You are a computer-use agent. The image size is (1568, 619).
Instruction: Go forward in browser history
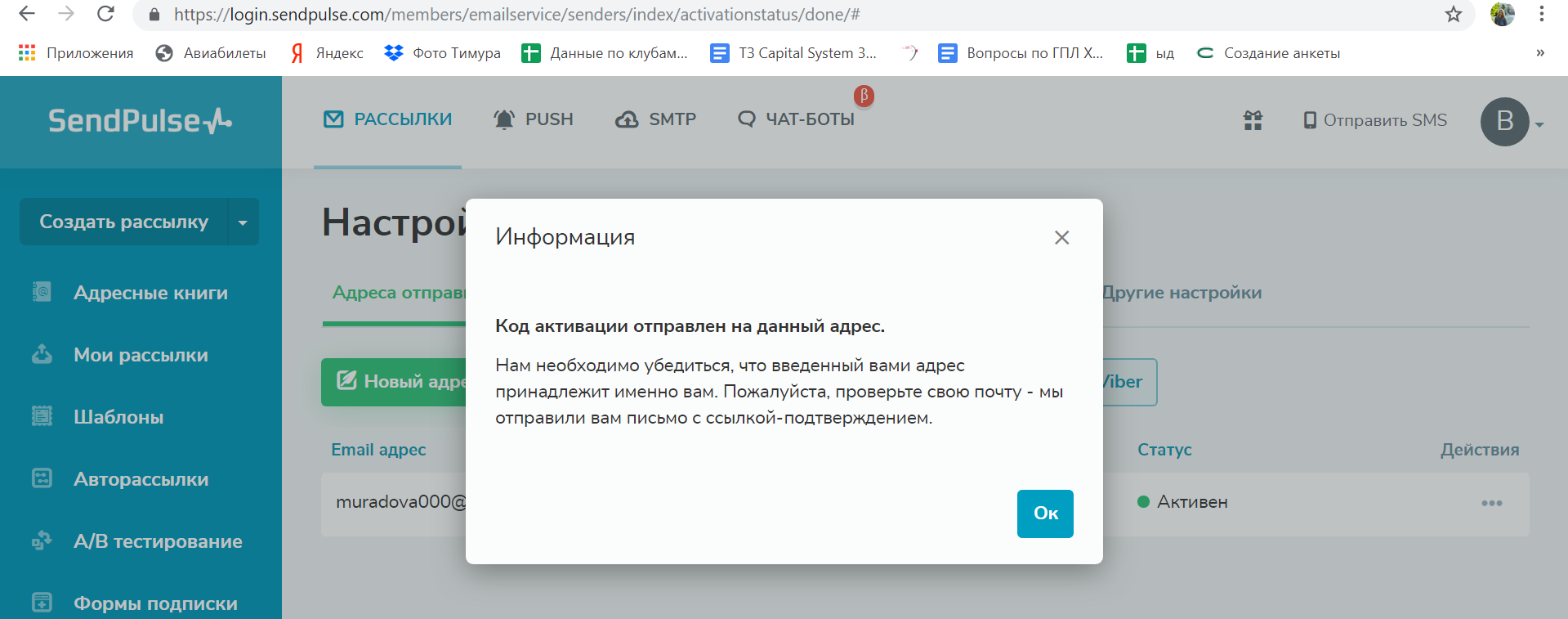66,14
